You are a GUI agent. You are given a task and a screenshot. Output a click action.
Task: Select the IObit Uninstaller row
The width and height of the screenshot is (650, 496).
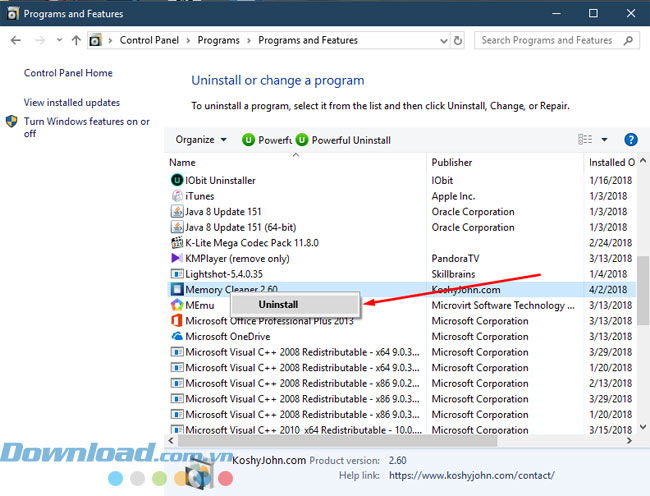(401, 180)
